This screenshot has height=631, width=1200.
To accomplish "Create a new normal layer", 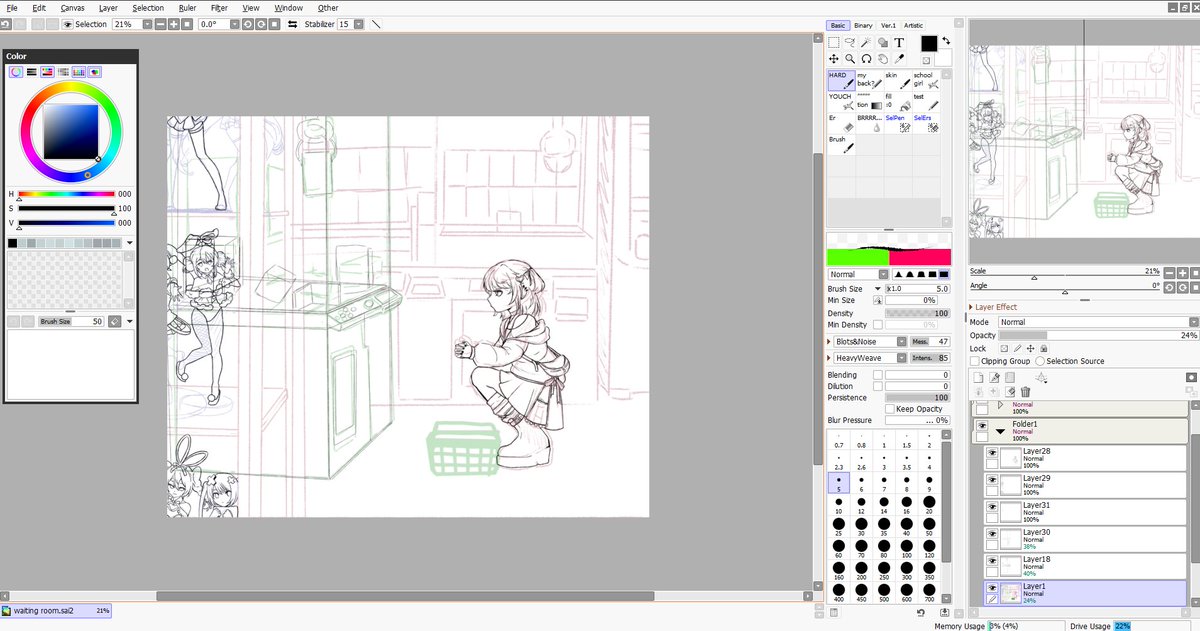I will [979, 377].
